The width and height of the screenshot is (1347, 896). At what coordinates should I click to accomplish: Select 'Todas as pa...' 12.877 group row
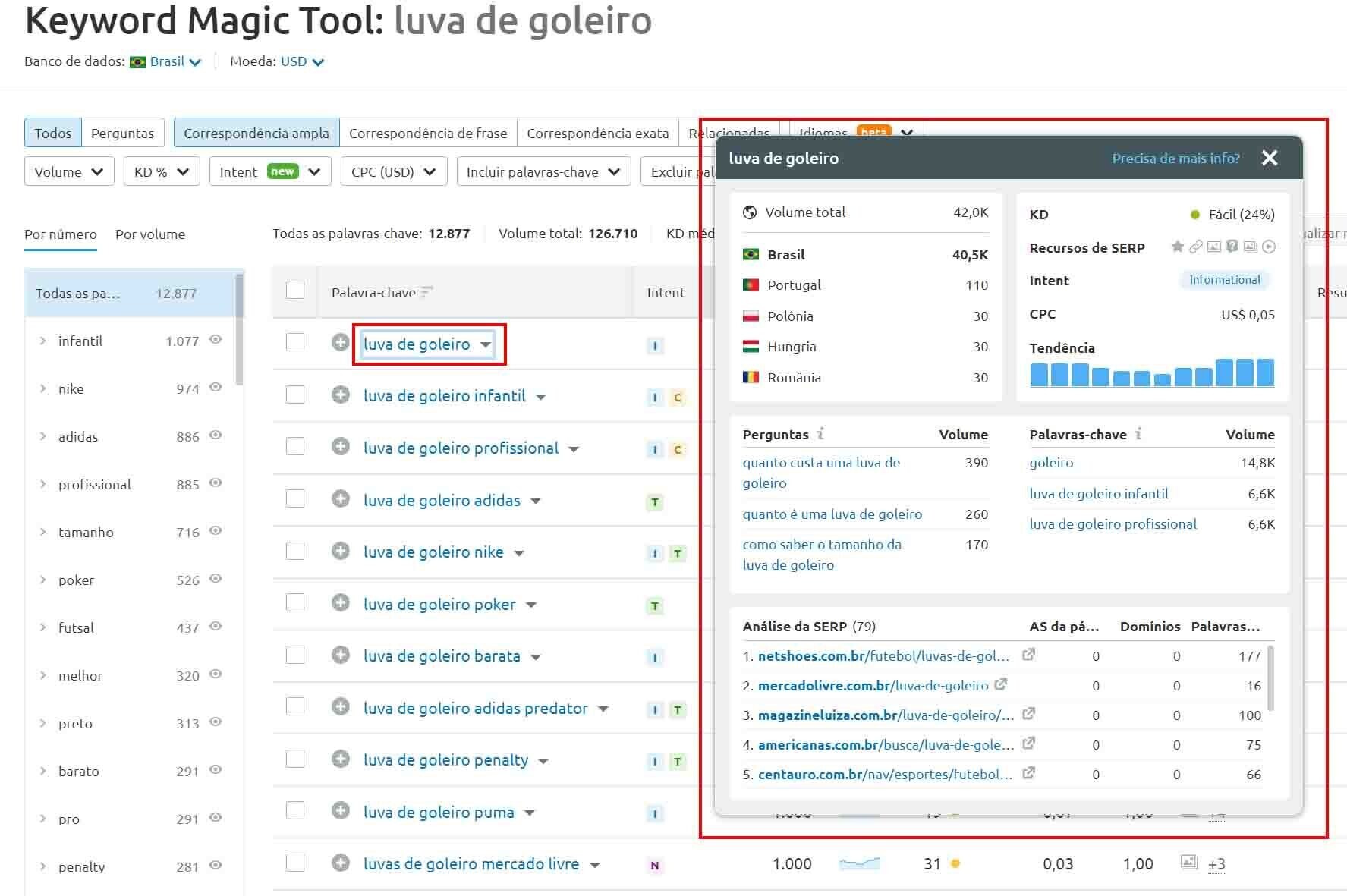[x=131, y=293]
